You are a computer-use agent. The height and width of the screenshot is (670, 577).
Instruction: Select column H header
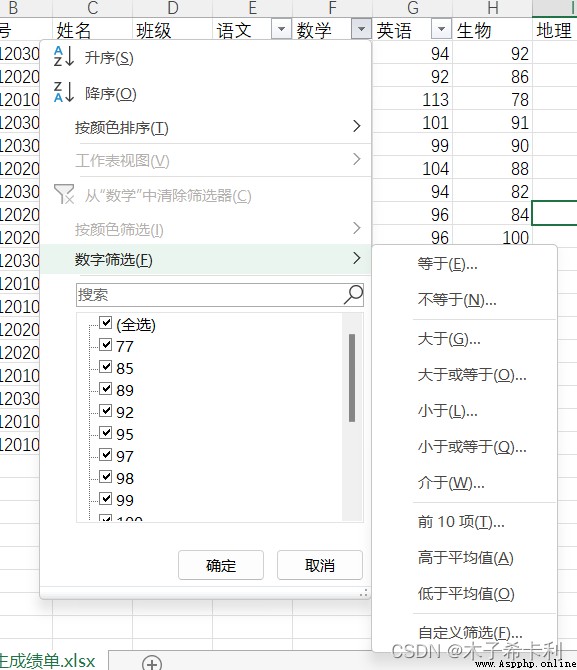pos(492,8)
